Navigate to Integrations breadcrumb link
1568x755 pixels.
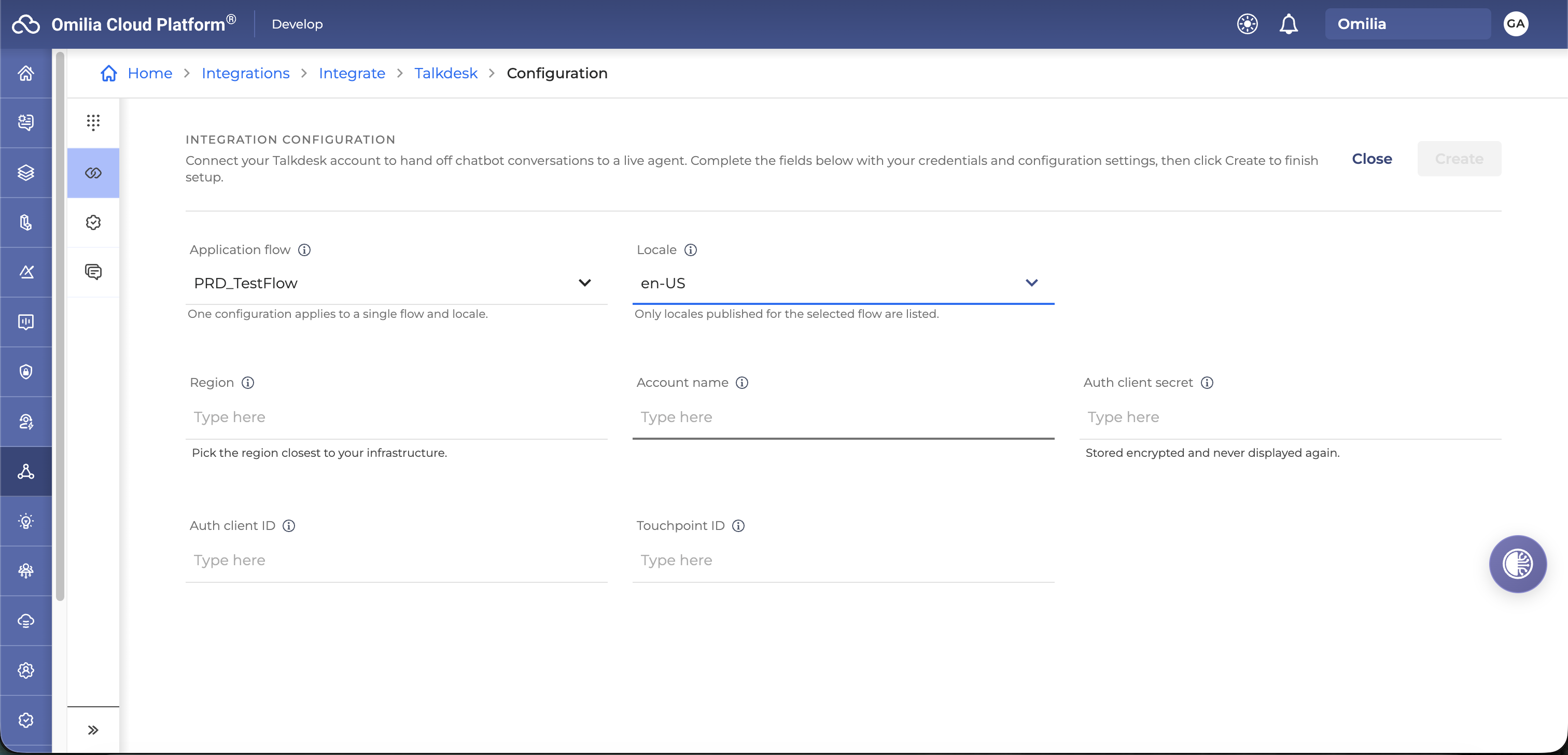coord(245,74)
